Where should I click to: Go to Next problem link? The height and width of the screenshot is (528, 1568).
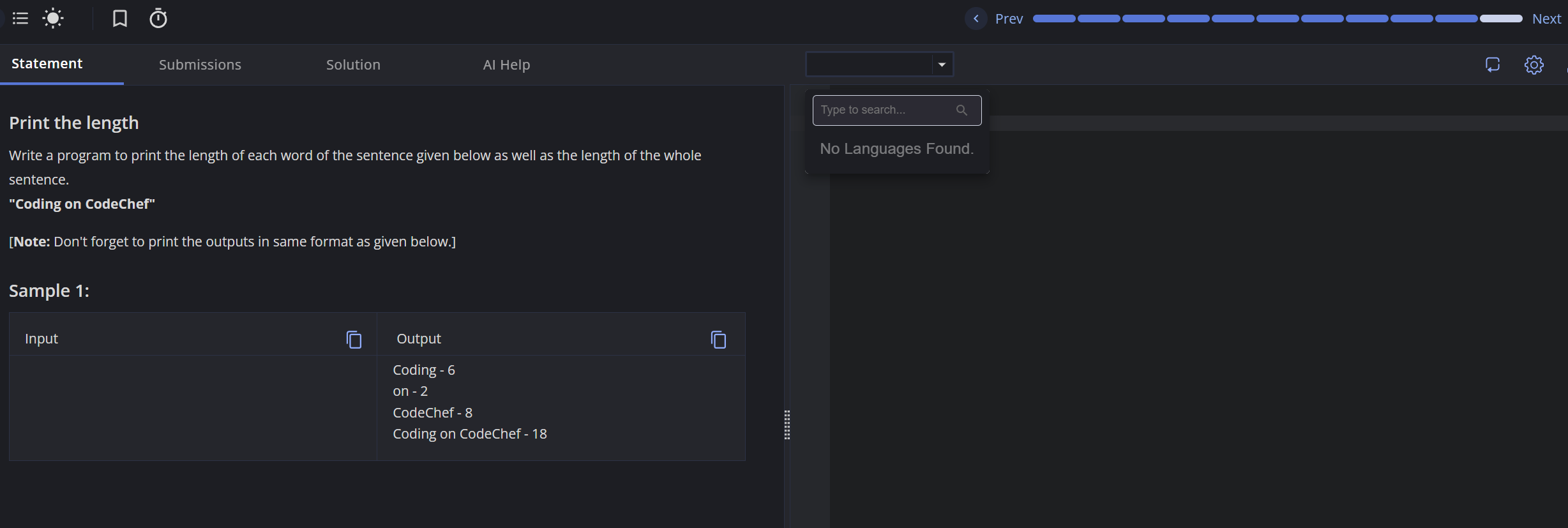[1546, 19]
